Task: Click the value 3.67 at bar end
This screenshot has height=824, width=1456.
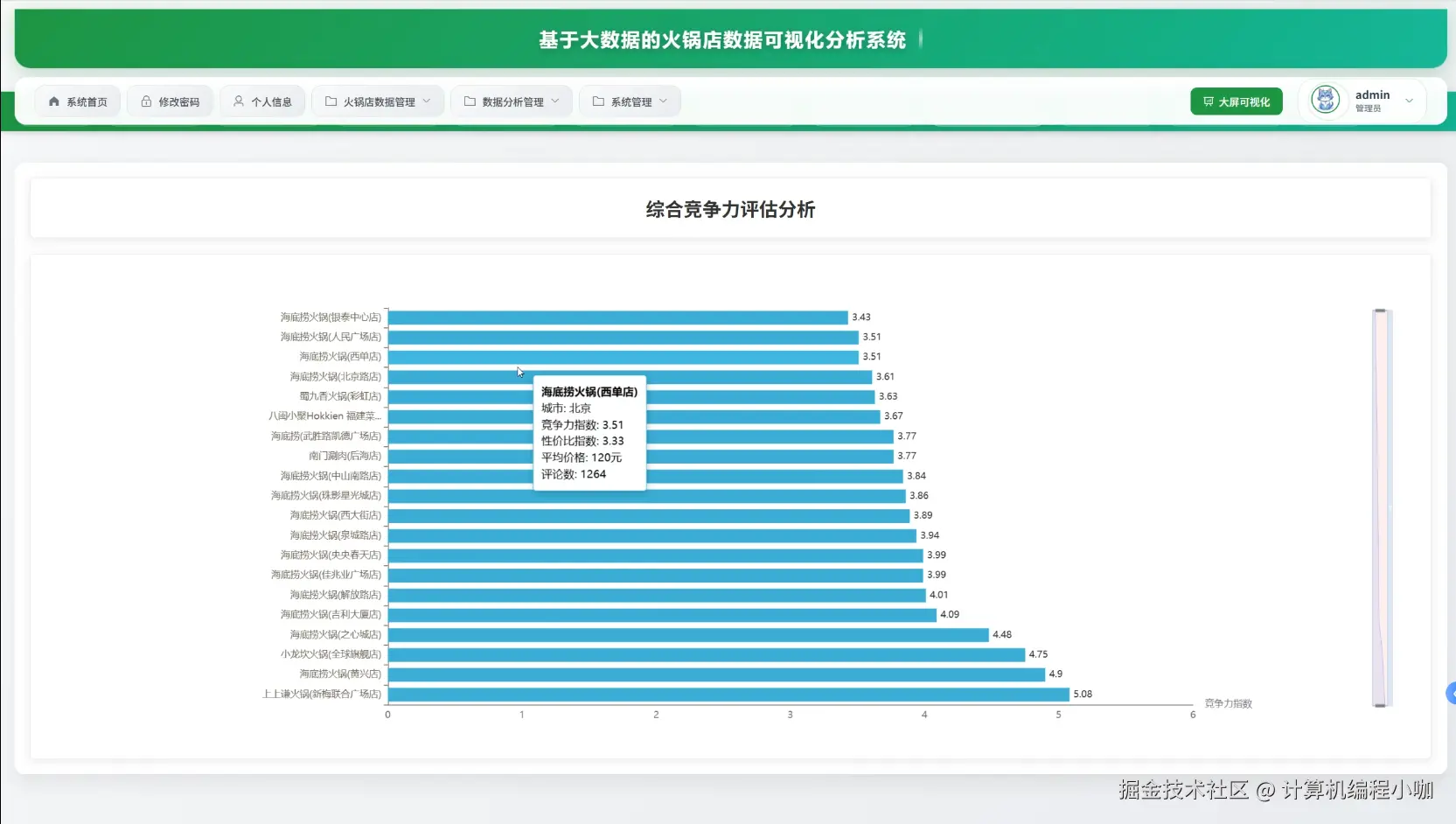Action: (x=893, y=416)
